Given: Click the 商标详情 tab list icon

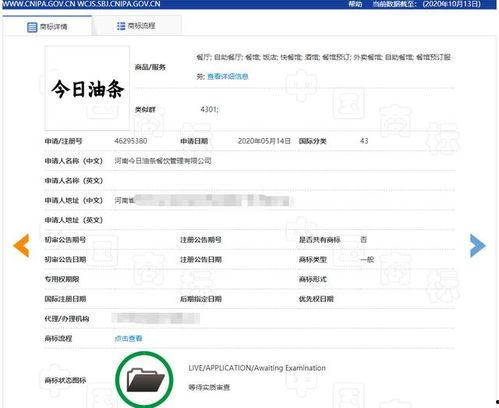Looking at the screenshot, I should point(32,27).
